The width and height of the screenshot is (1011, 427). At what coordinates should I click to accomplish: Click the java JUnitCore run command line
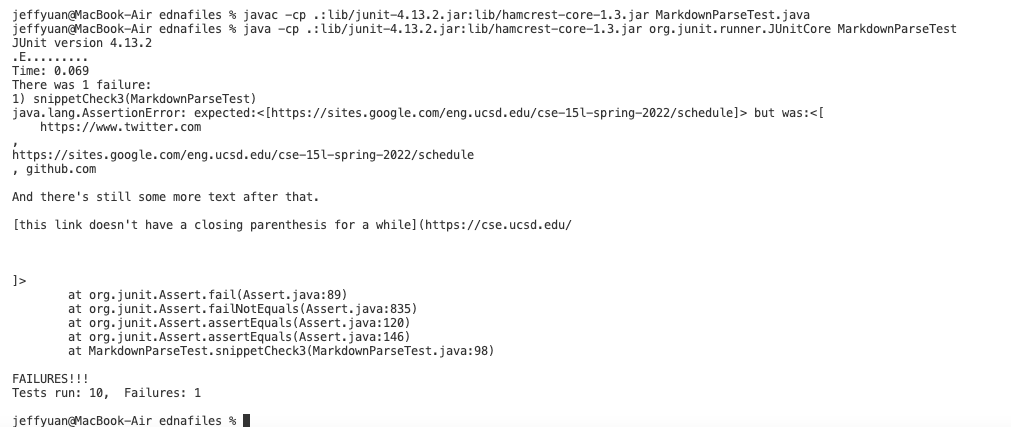(x=484, y=29)
